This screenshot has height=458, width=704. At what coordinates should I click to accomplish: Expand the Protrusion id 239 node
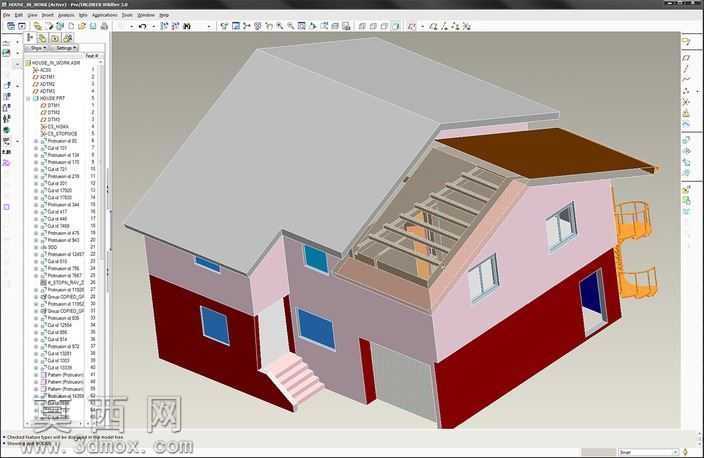coord(36,176)
